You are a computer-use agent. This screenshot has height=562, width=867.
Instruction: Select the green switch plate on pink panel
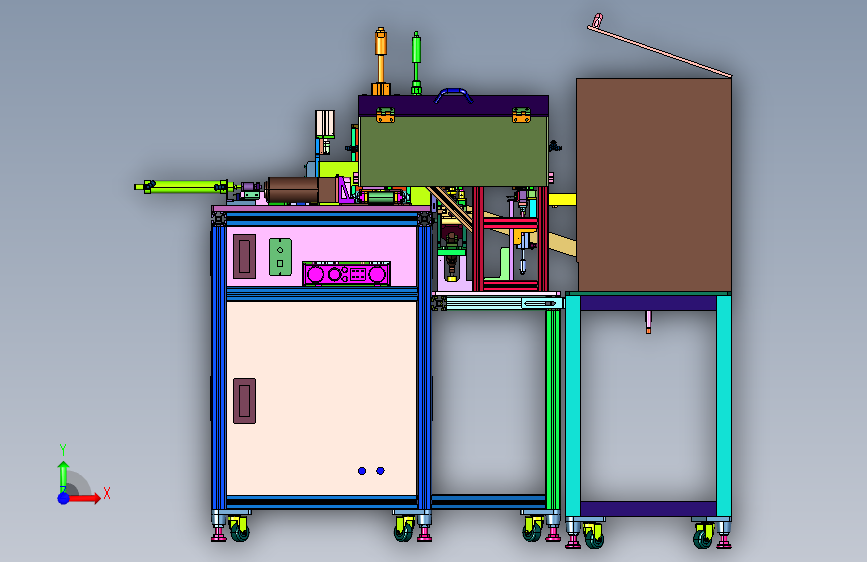[x=280, y=257]
